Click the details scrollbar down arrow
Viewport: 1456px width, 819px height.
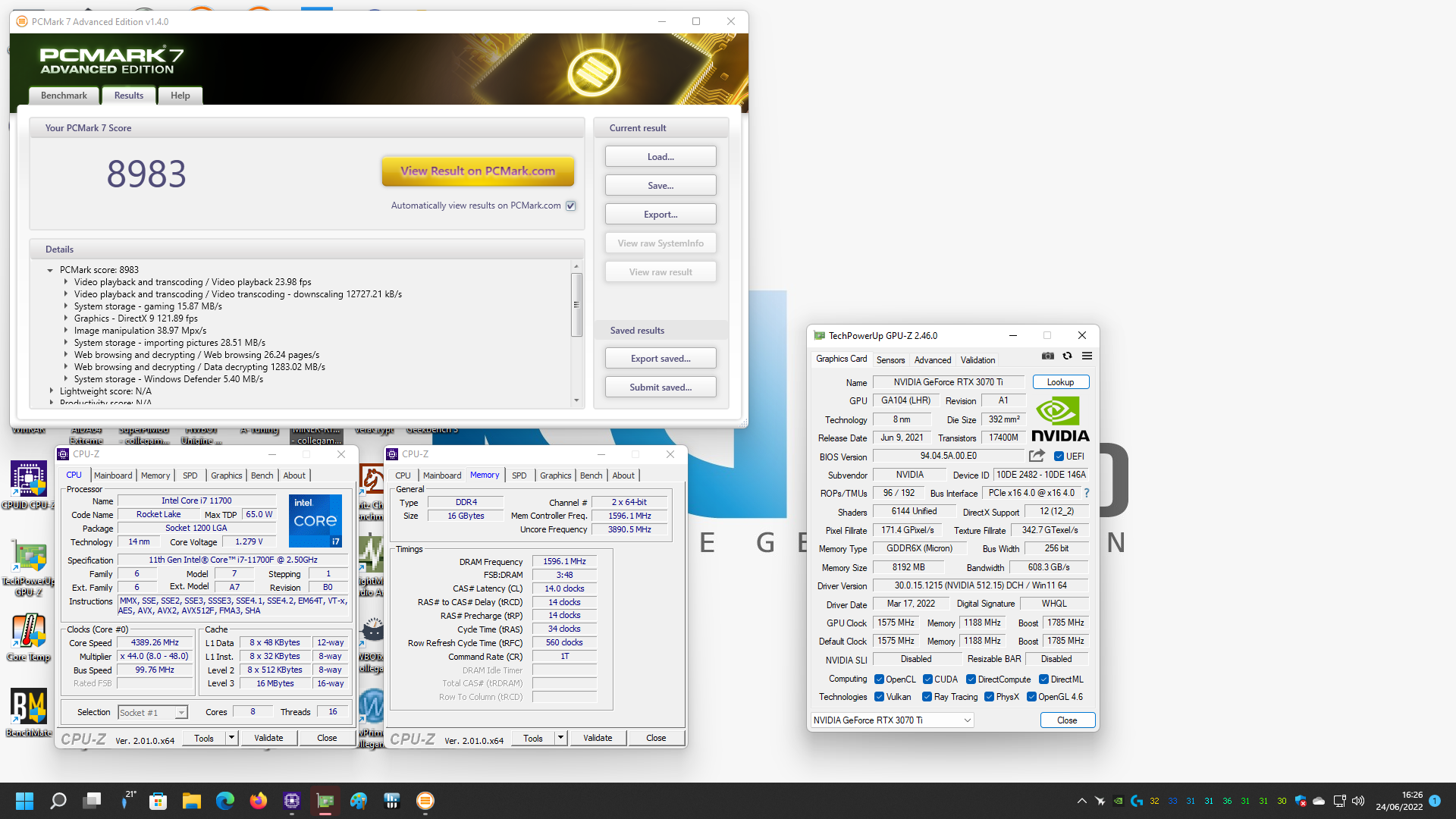576,400
